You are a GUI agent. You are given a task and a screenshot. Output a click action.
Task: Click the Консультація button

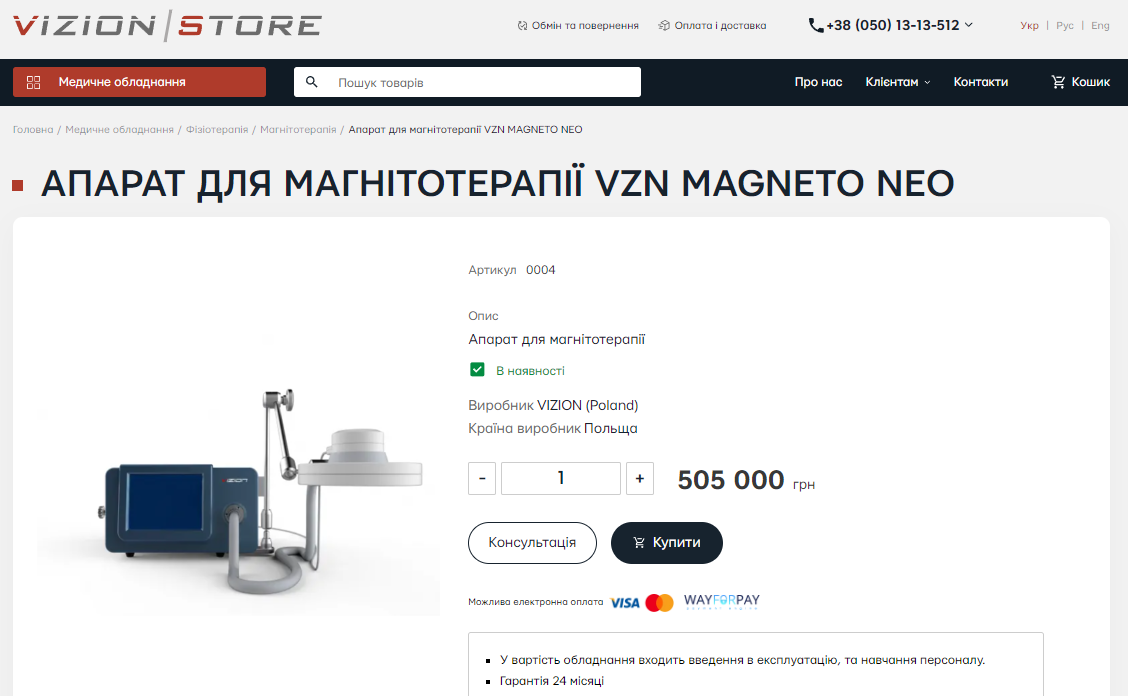pyautogui.click(x=532, y=543)
